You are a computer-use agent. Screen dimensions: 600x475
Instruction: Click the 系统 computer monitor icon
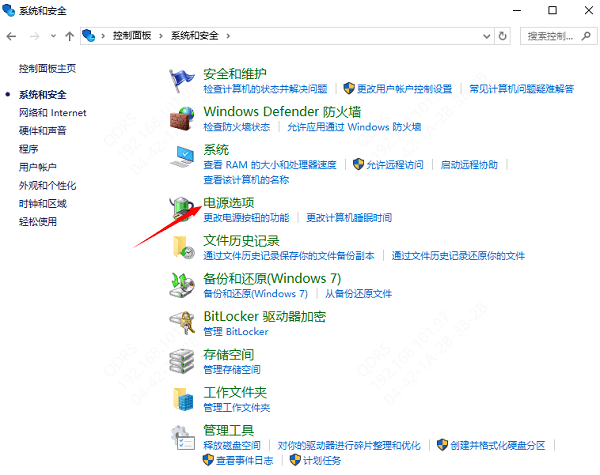coord(182,157)
